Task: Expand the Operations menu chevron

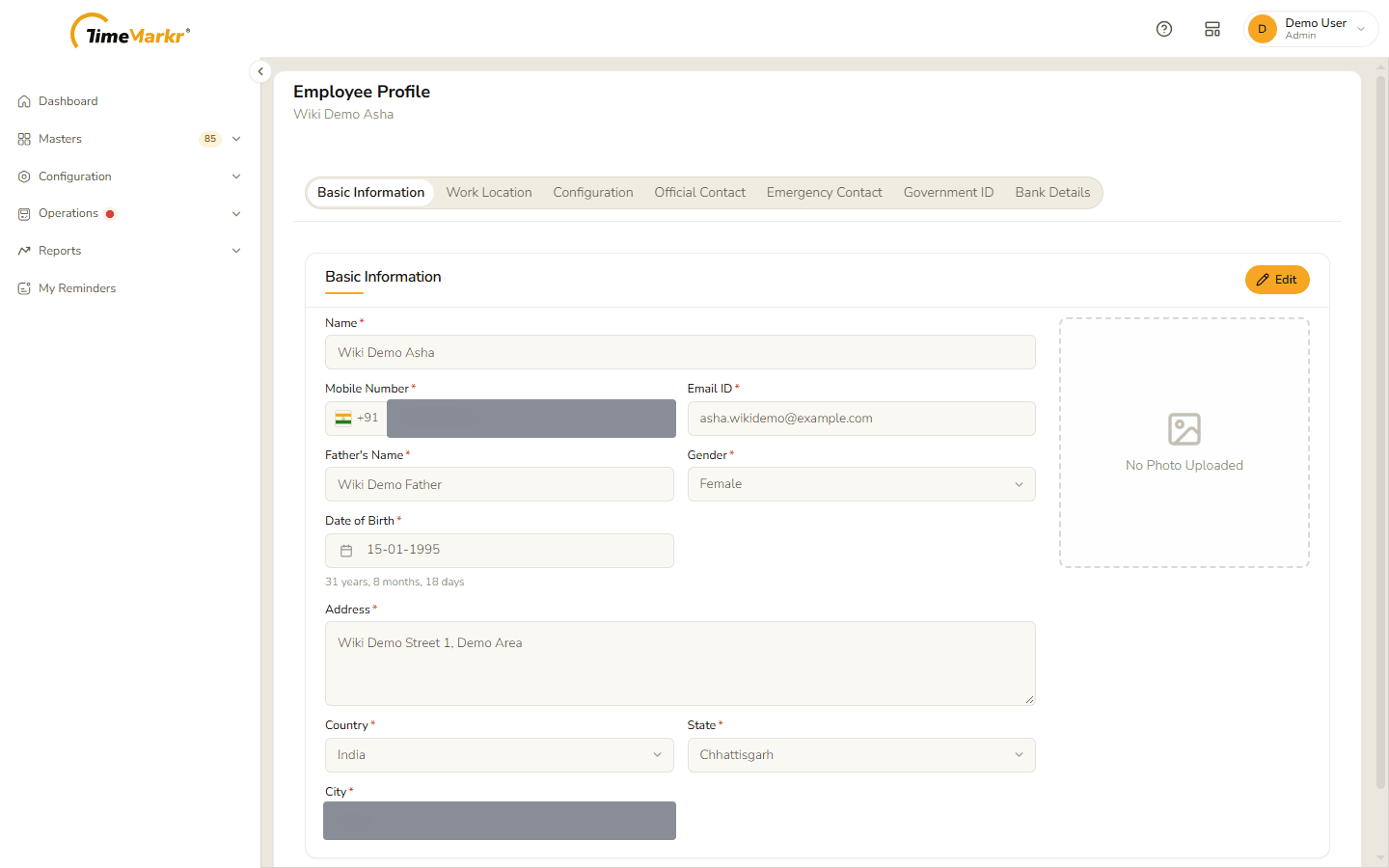Action: coord(236,214)
